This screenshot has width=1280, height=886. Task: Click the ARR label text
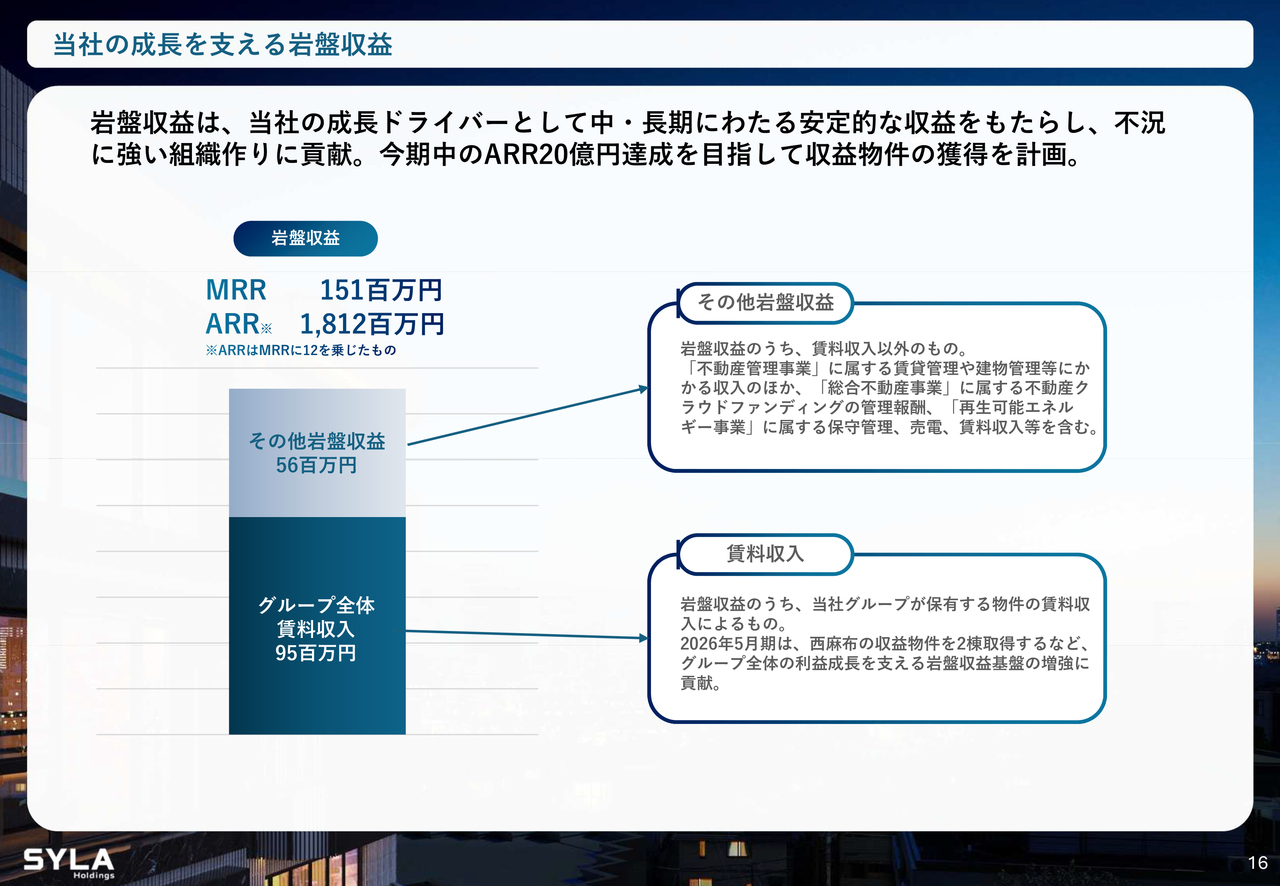232,324
